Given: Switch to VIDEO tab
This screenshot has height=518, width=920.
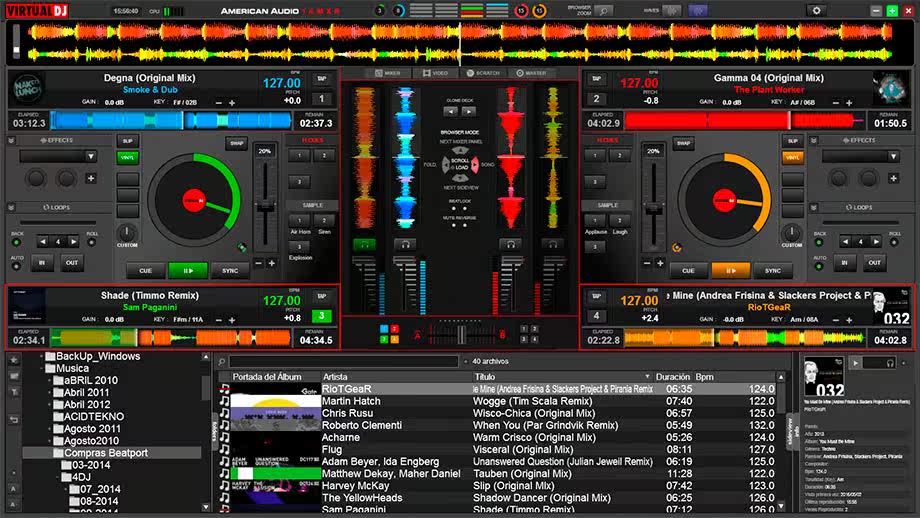Looking at the screenshot, I should click(x=435, y=73).
